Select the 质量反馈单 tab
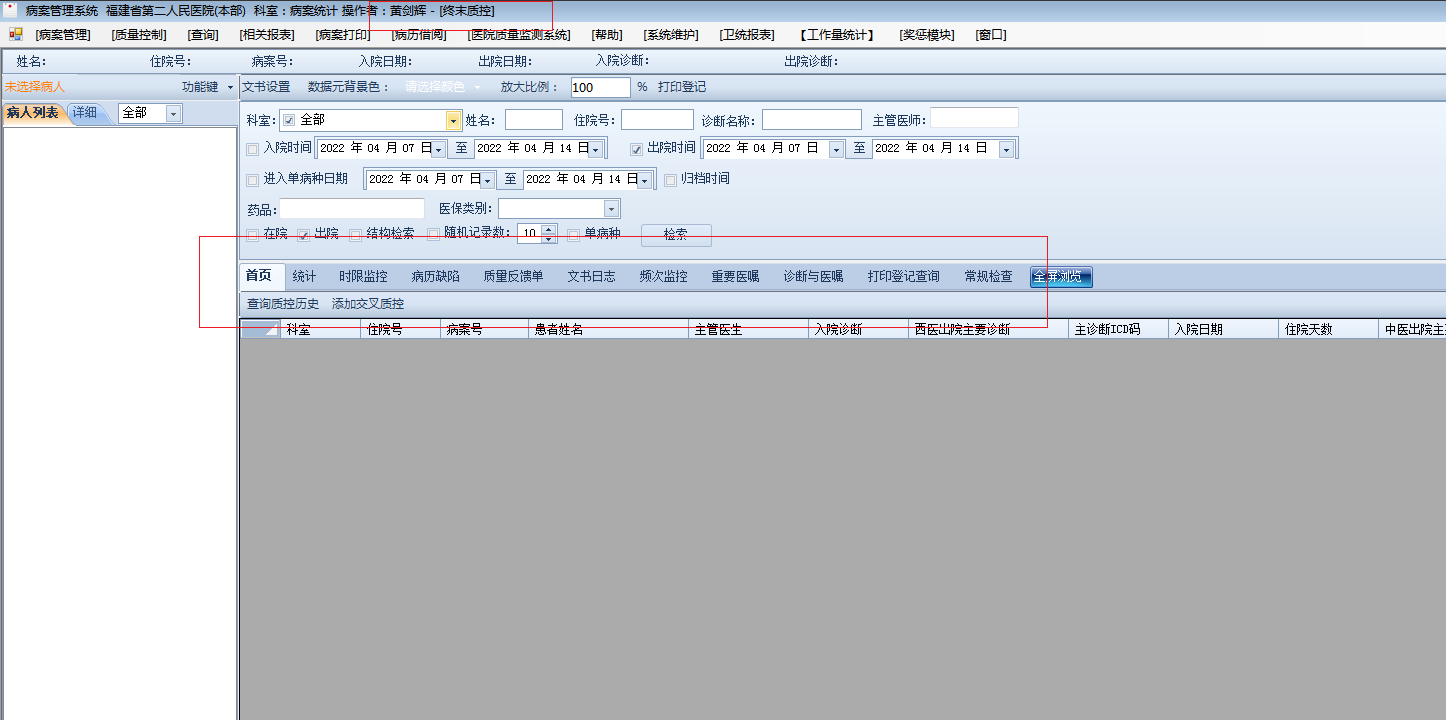 (513, 276)
